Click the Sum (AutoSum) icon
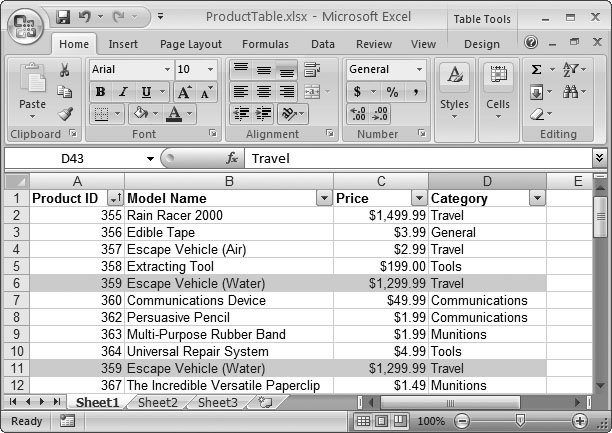The width and height of the screenshot is (612, 433). point(537,70)
